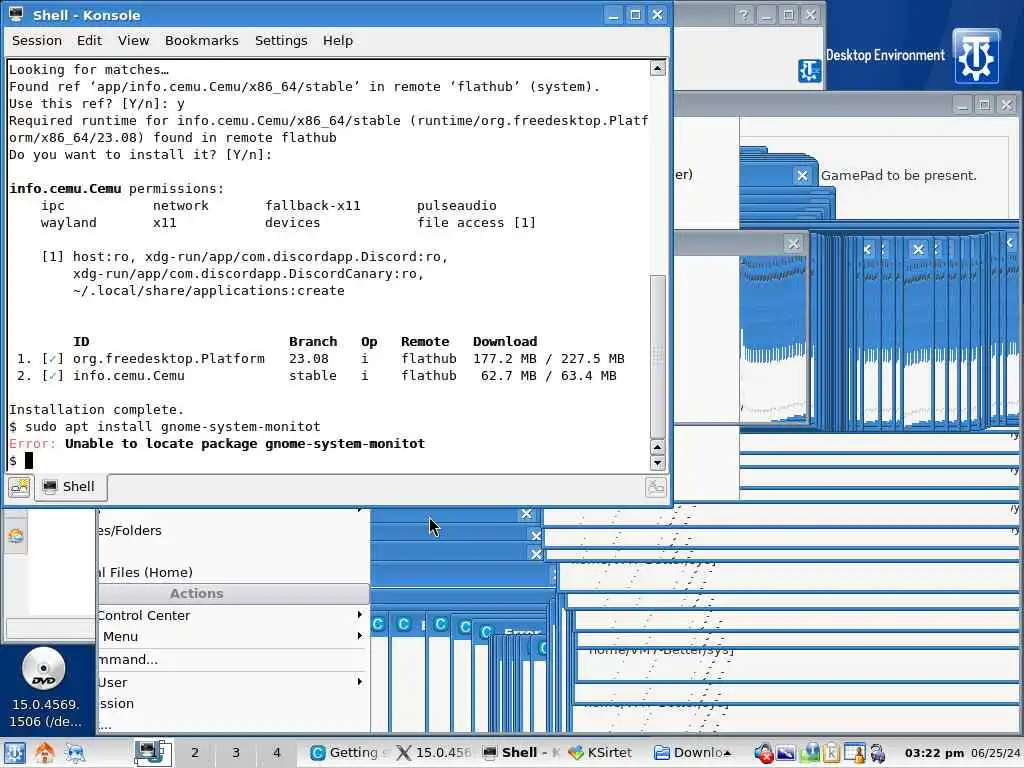
Task: Click the close-tab icon at Konsole tab bar end
Action: 655,487
